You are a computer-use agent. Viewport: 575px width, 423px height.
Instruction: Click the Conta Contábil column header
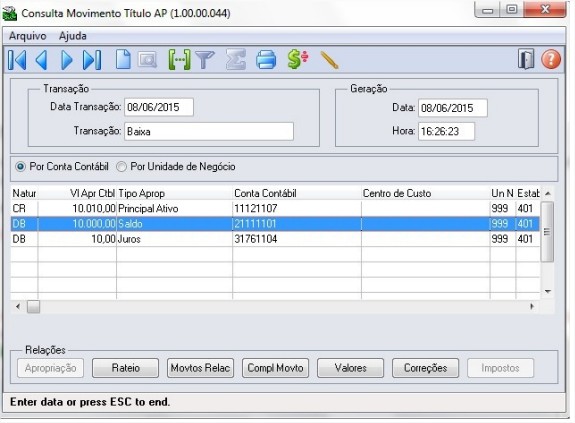[x=297, y=193]
